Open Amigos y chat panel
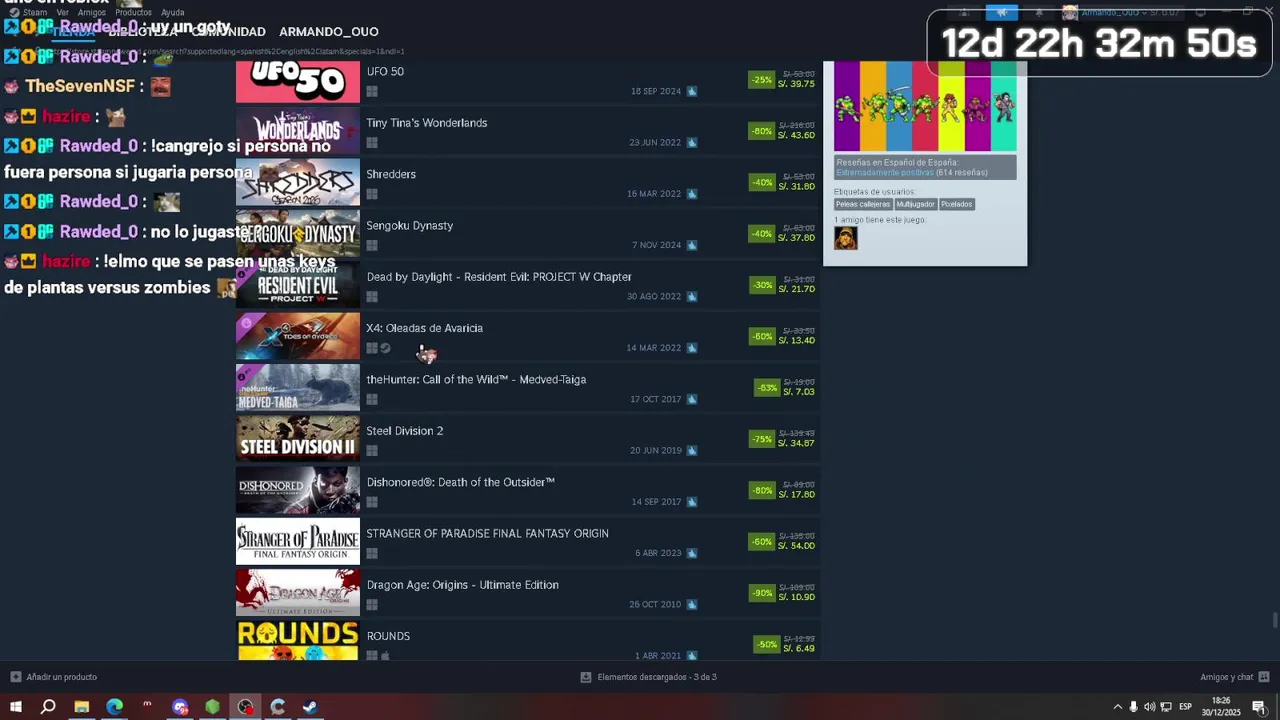Viewport: 1280px width, 720px height. 1235,677
